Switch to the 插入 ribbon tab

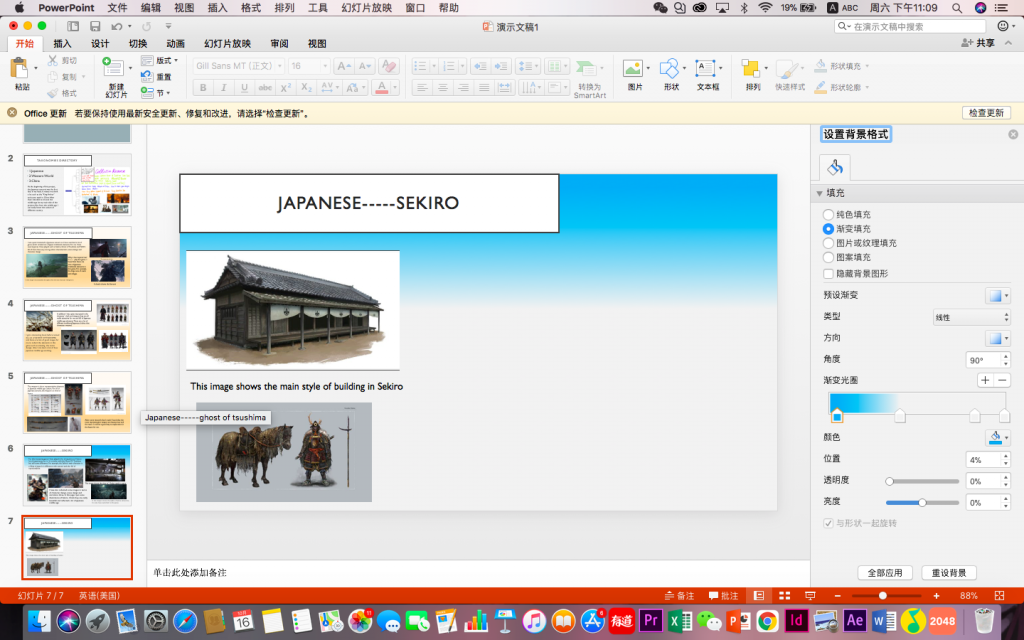pos(62,43)
